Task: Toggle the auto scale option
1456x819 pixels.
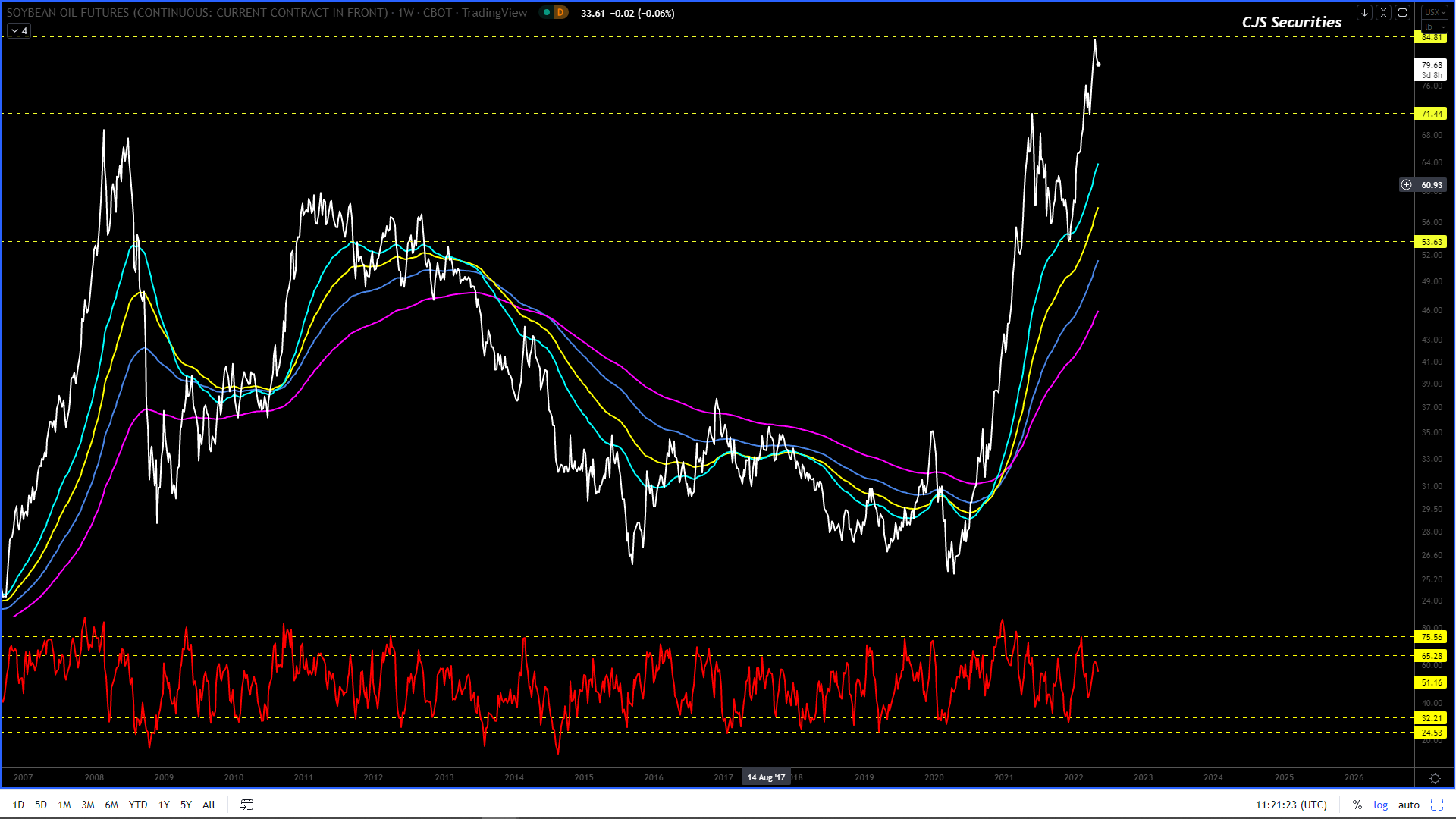Action: tap(1408, 805)
